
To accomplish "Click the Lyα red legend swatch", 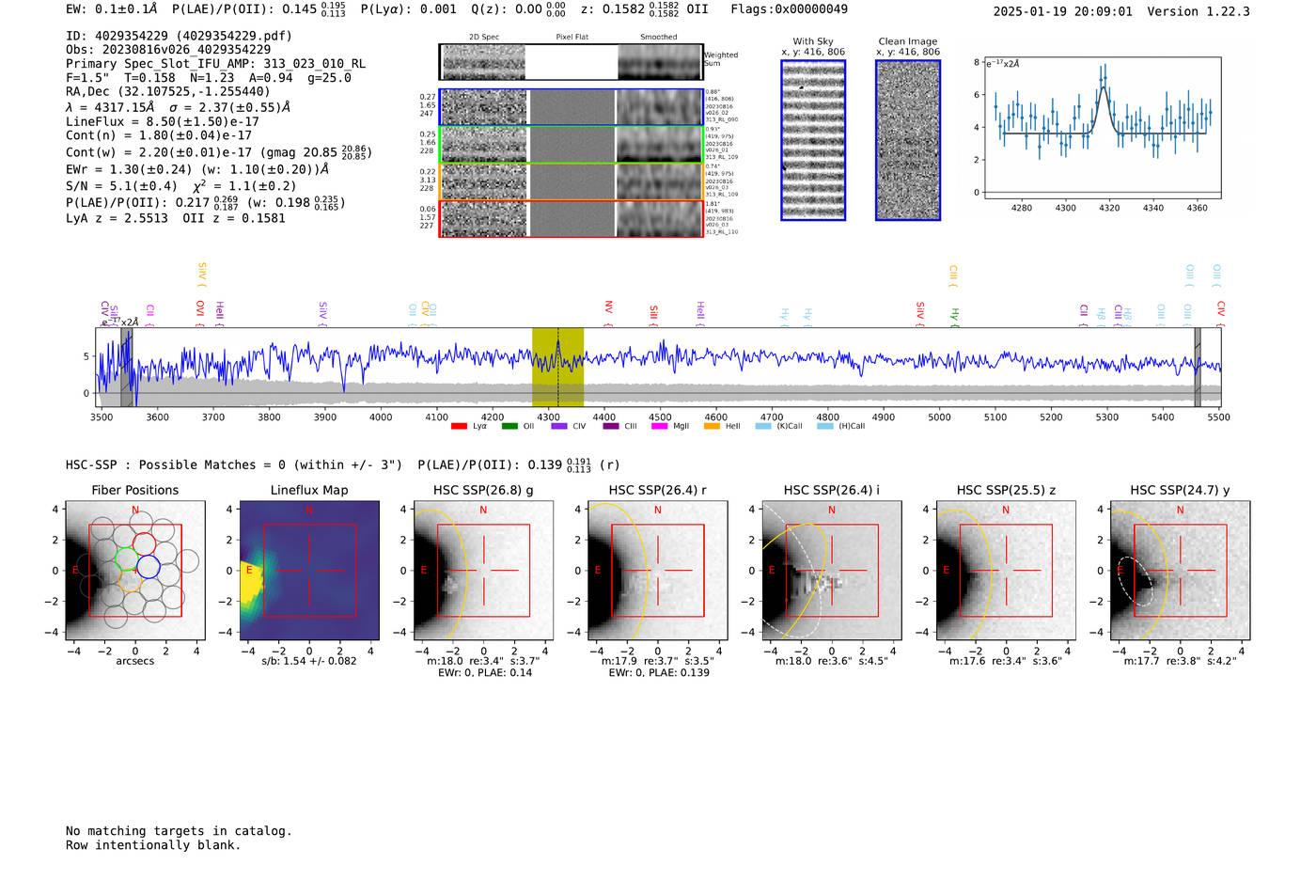I will click(459, 426).
